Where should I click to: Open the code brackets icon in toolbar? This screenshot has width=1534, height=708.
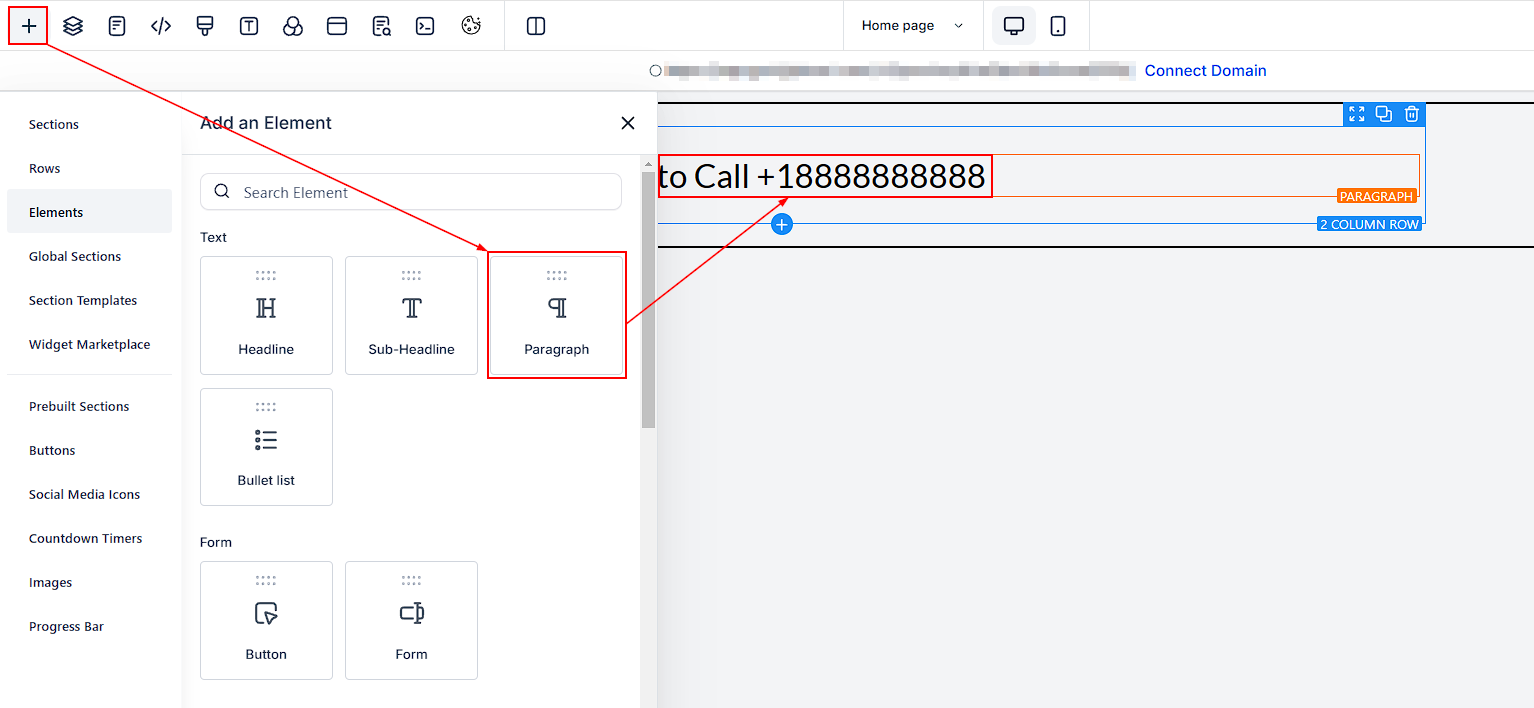pos(161,26)
